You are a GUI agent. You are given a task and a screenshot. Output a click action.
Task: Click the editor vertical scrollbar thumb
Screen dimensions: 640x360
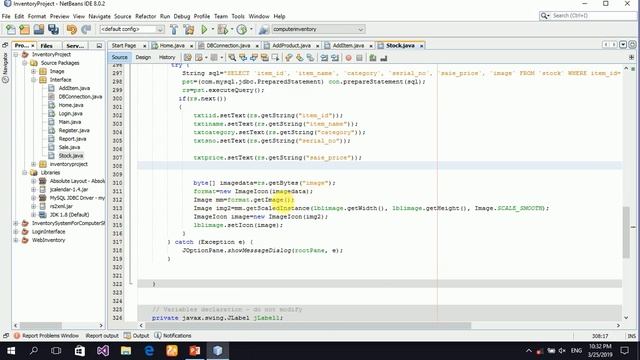pos(626,232)
